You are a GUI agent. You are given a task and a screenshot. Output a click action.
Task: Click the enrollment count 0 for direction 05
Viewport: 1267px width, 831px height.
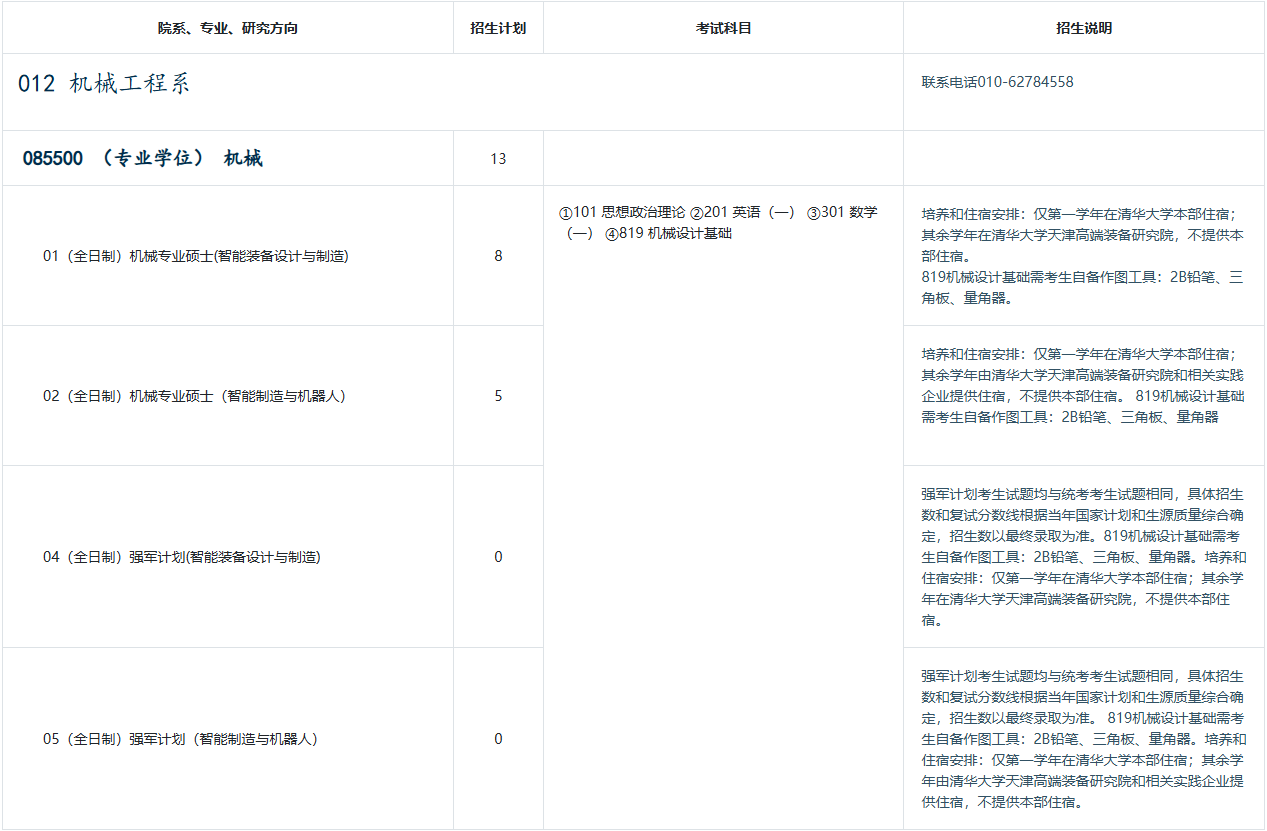tap(498, 739)
